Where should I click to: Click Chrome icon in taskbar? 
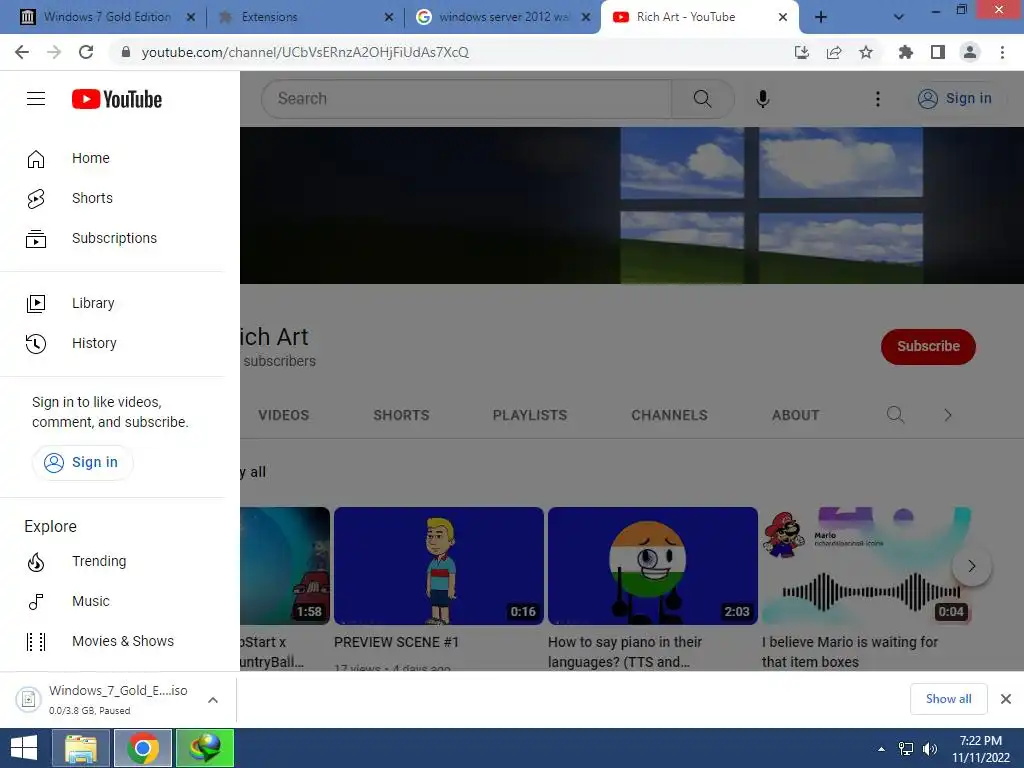tap(143, 748)
